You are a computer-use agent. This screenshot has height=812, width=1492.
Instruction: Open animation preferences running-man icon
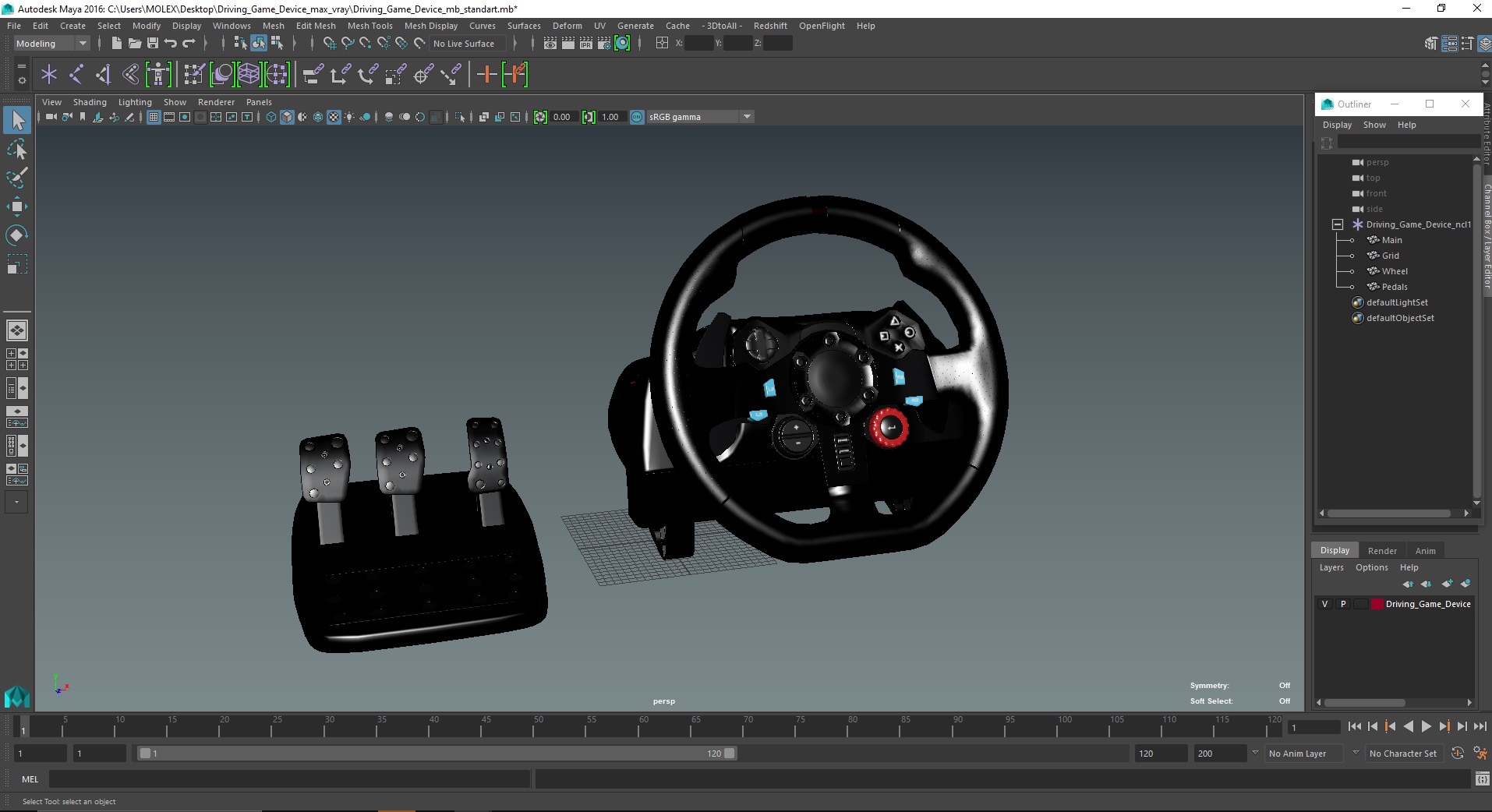(1480, 754)
